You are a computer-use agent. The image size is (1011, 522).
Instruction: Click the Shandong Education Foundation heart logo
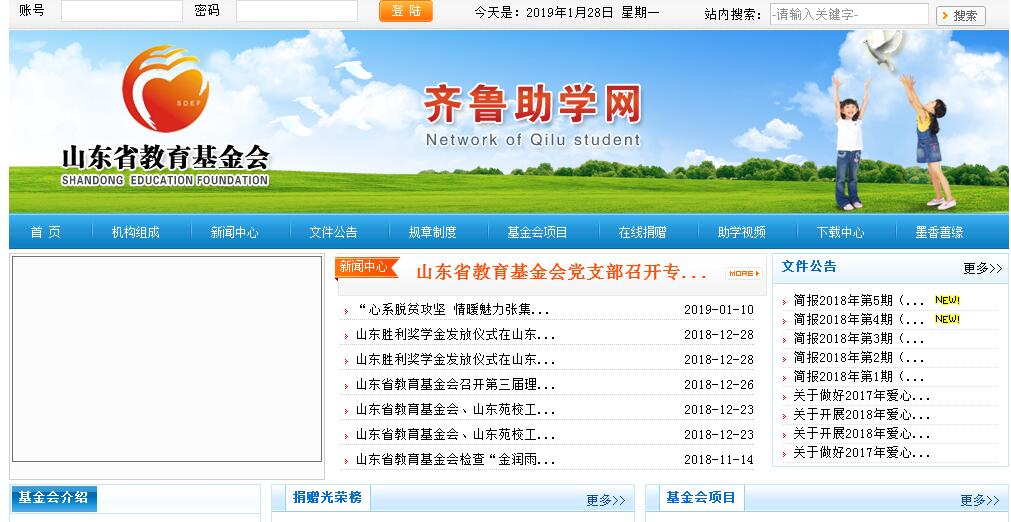click(x=165, y=90)
